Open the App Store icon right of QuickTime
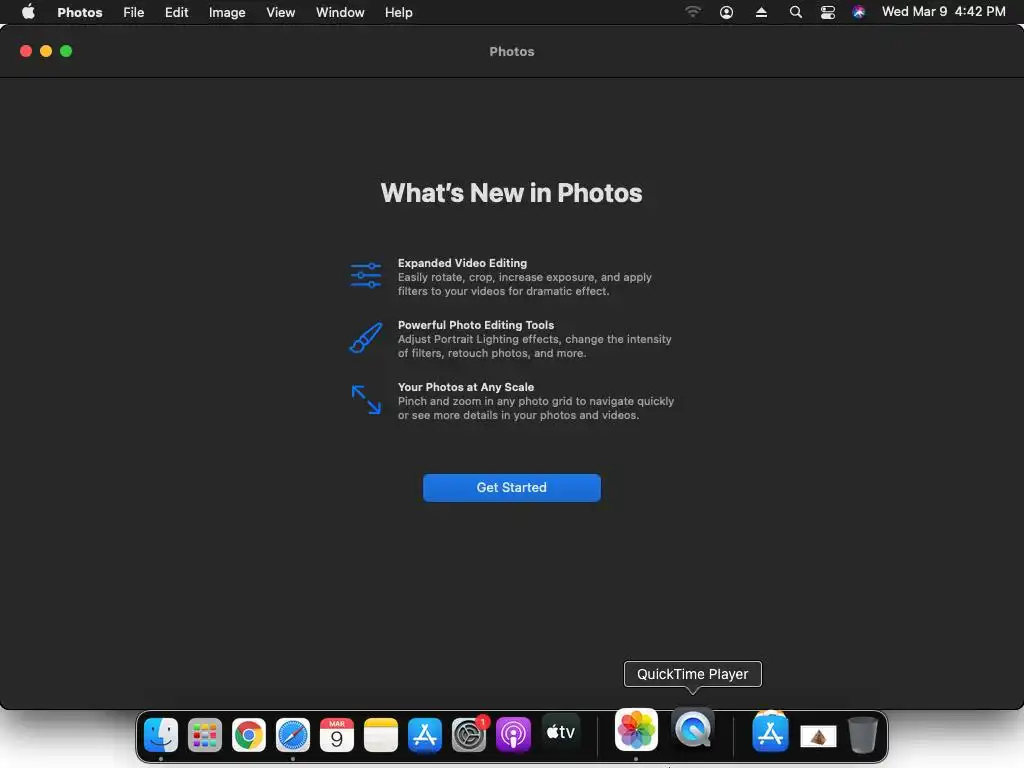The height and width of the screenshot is (768, 1024). pyautogui.click(x=770, y=732)
